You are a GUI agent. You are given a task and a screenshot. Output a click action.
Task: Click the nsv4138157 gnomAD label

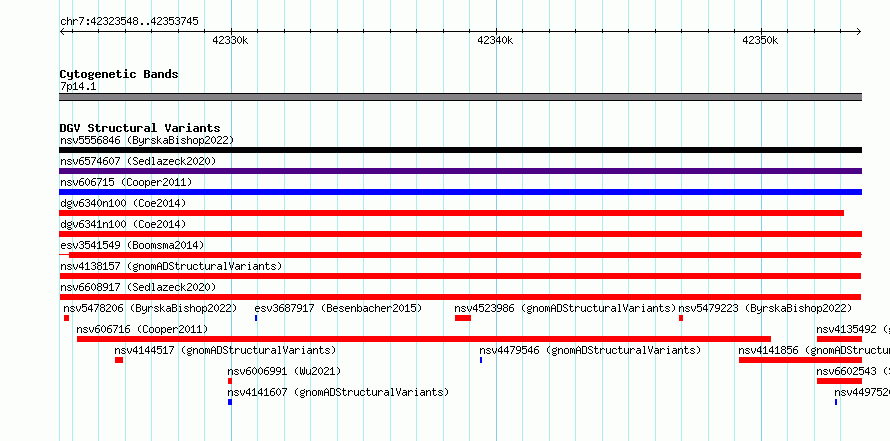click(x=171, y=266)
